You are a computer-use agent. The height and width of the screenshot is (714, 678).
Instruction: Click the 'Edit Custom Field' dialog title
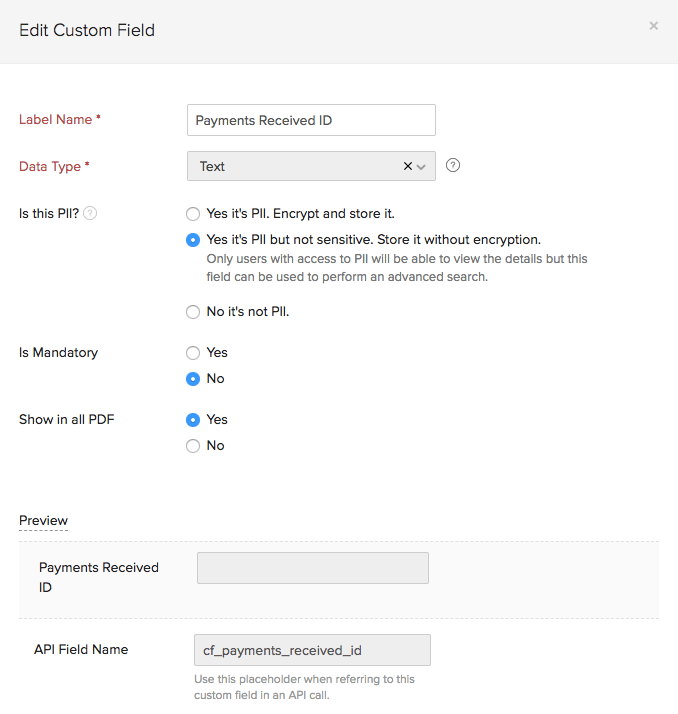[87, 30]
